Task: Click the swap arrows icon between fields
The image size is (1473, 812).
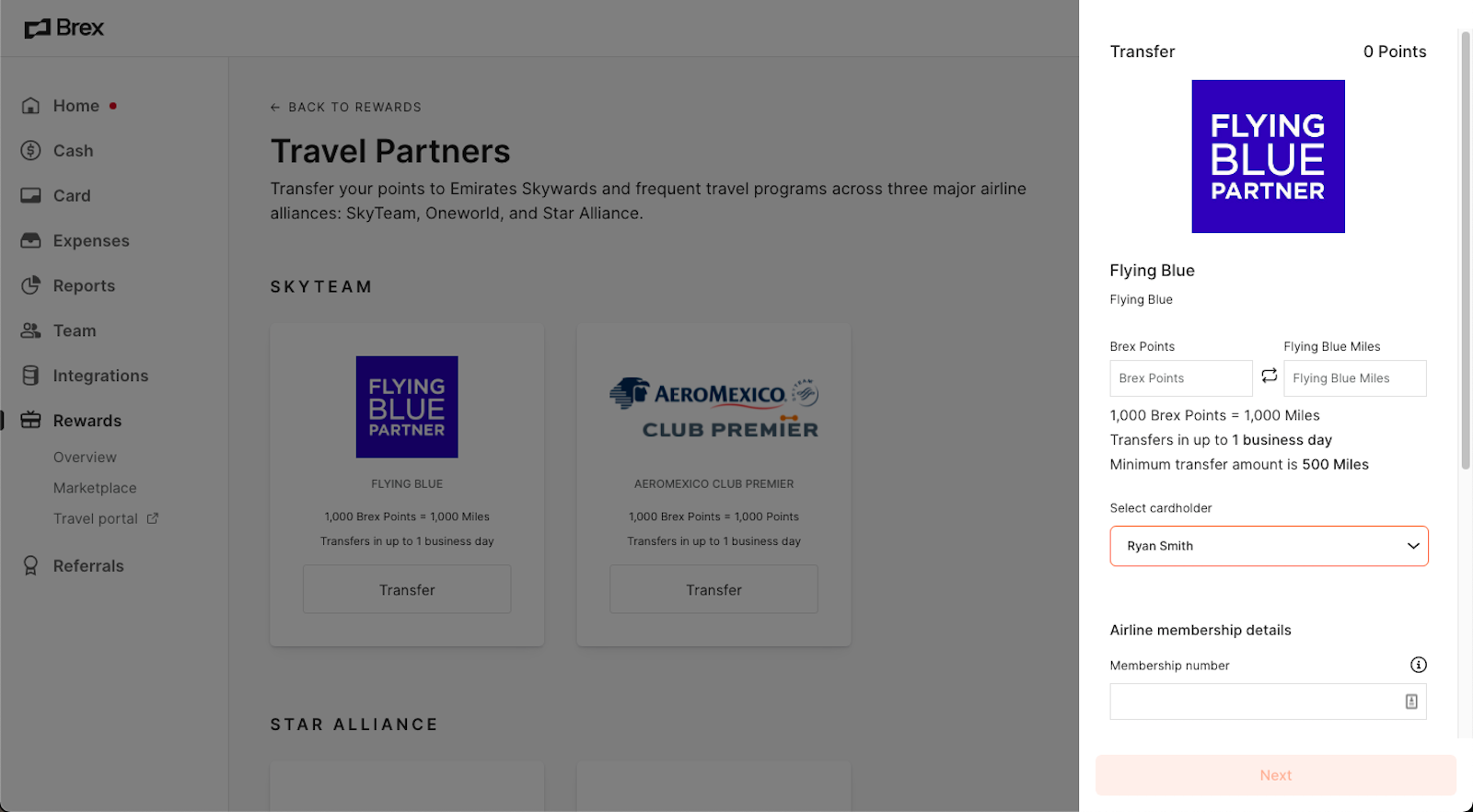Action: click(x=1269, y=376)
